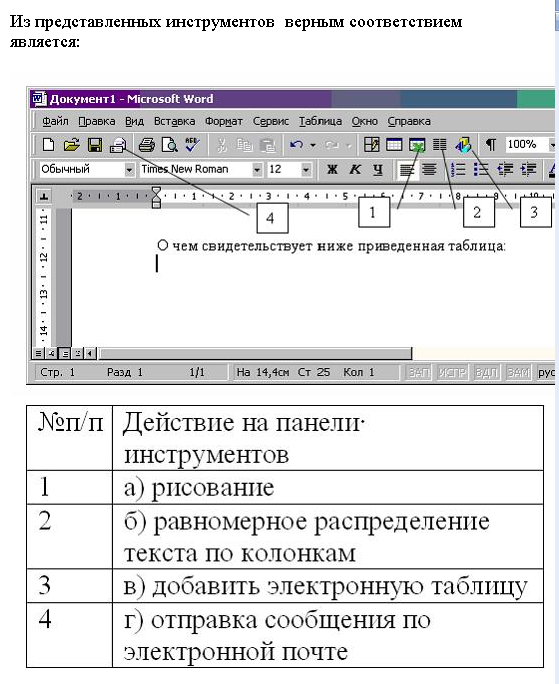Align text to the left
The width and height of the screenshot is (559, 684).
tap(407, 169)
